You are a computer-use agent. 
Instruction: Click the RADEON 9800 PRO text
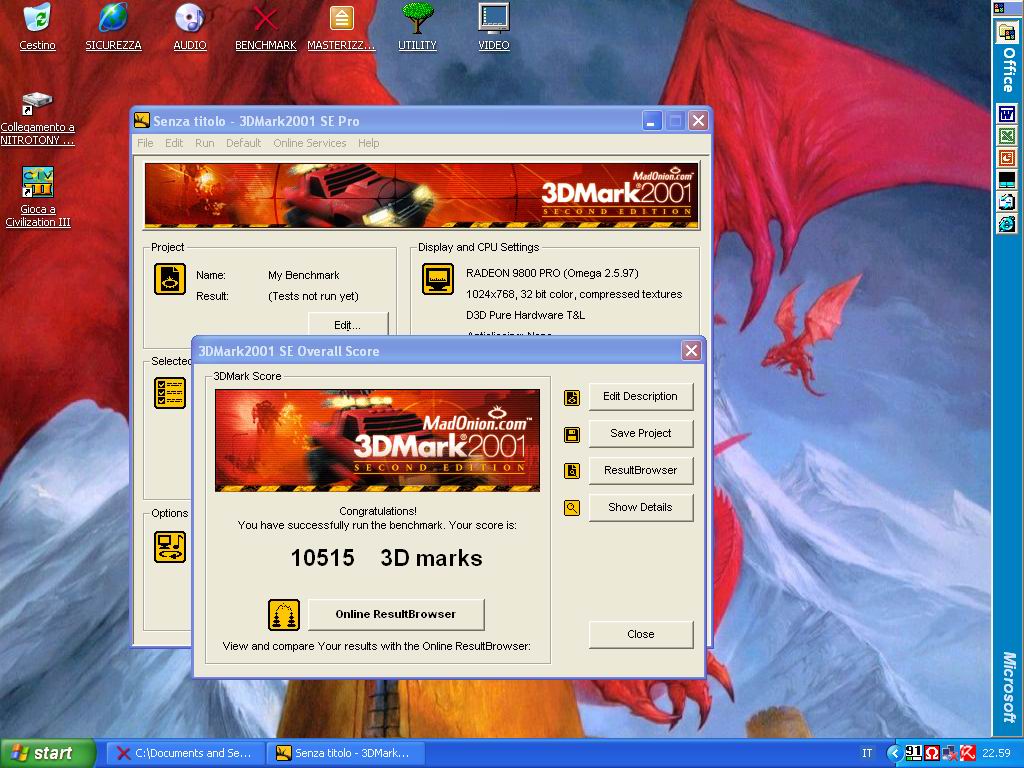pyautogui.click(x=552, y=273)
